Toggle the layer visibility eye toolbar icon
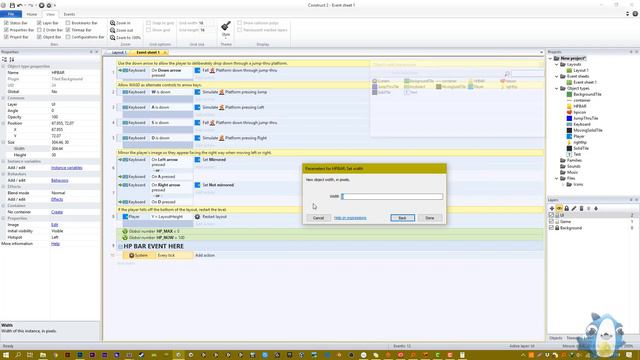The height and width of the screenshot is (360, 640). tap(559, 209)
